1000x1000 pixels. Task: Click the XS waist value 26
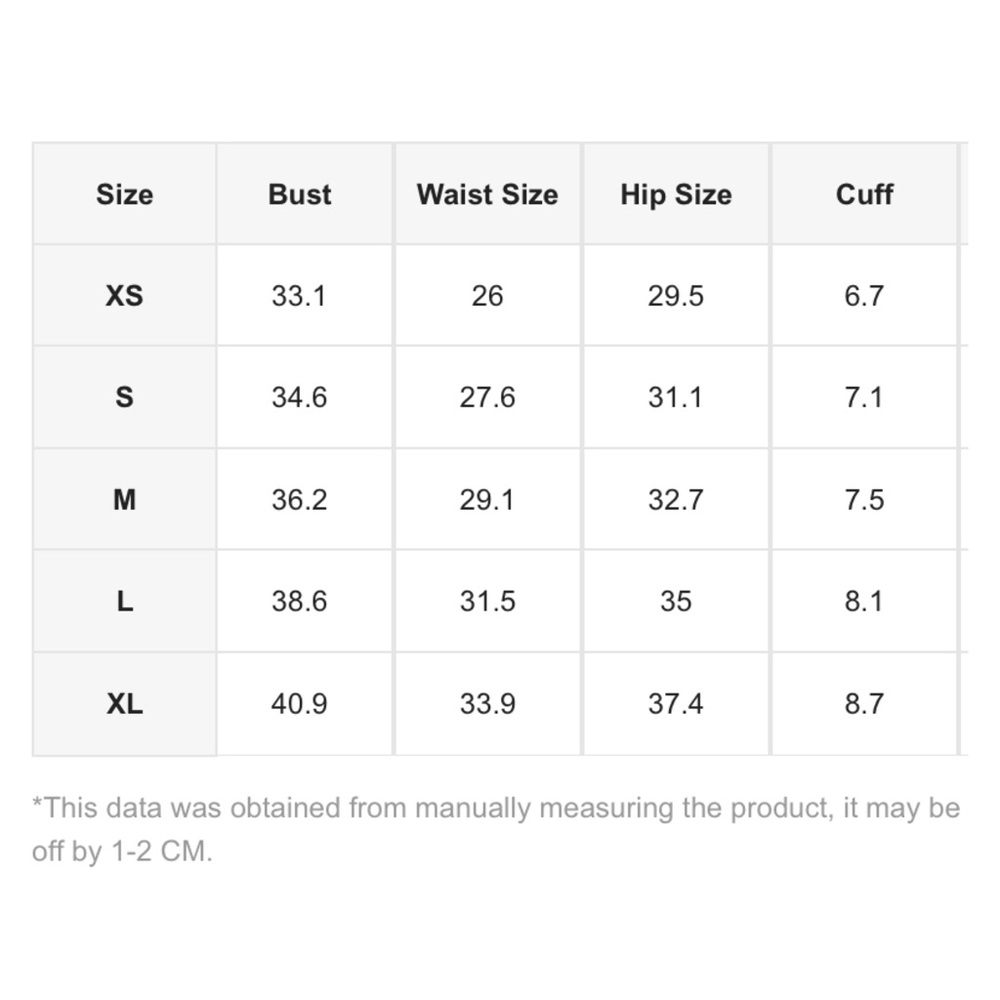pos(487,295)
